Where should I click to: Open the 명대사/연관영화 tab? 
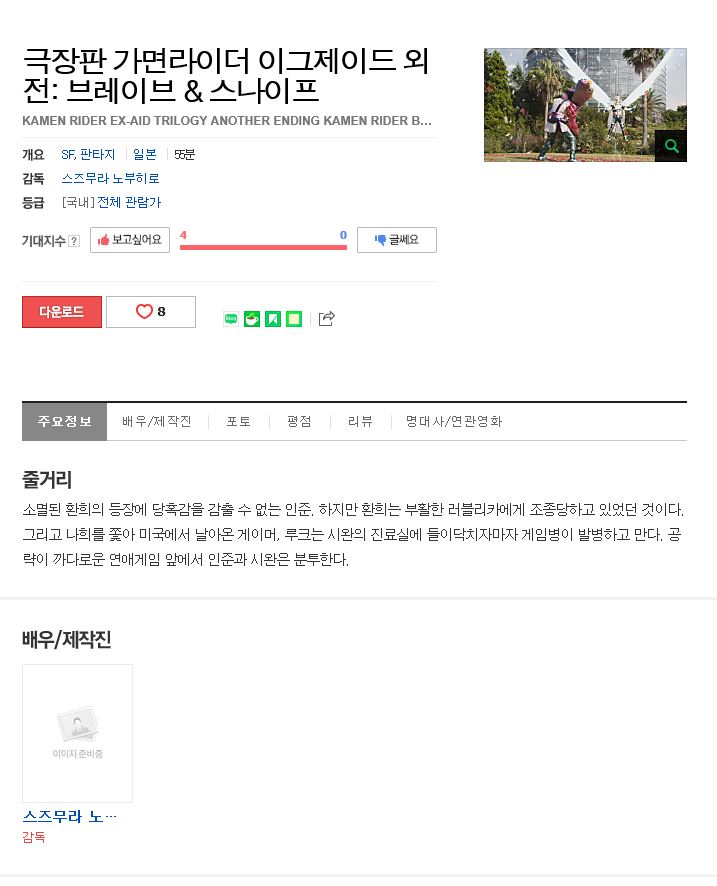(x=454, y=422)
